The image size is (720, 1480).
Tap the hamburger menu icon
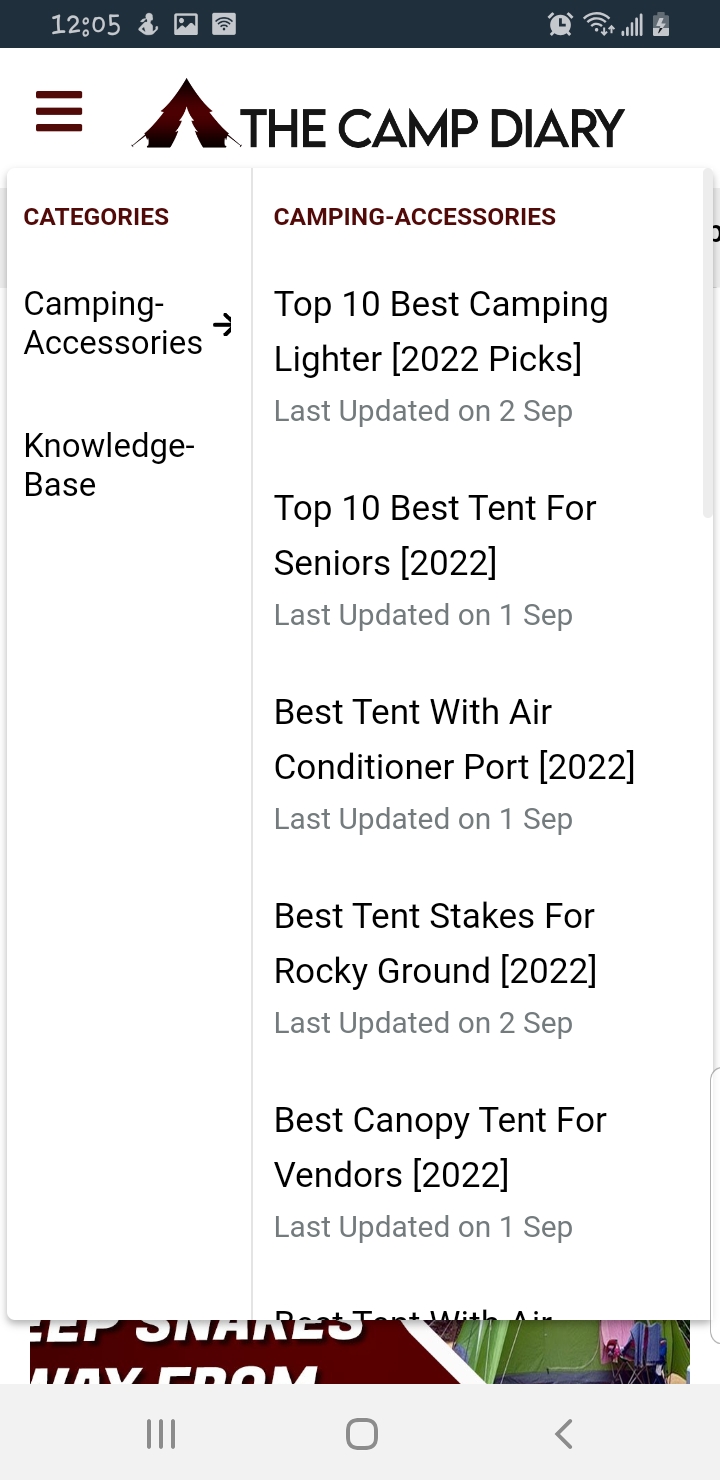click(x=59, y=111)
